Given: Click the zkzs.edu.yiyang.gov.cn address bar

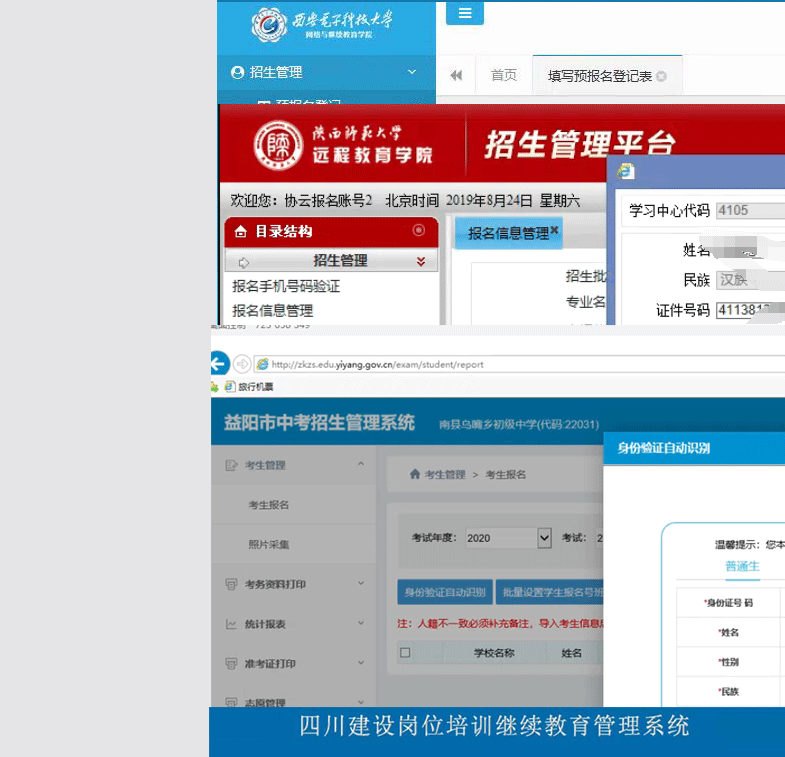Looking at the screenshot, I should (519, 364).
